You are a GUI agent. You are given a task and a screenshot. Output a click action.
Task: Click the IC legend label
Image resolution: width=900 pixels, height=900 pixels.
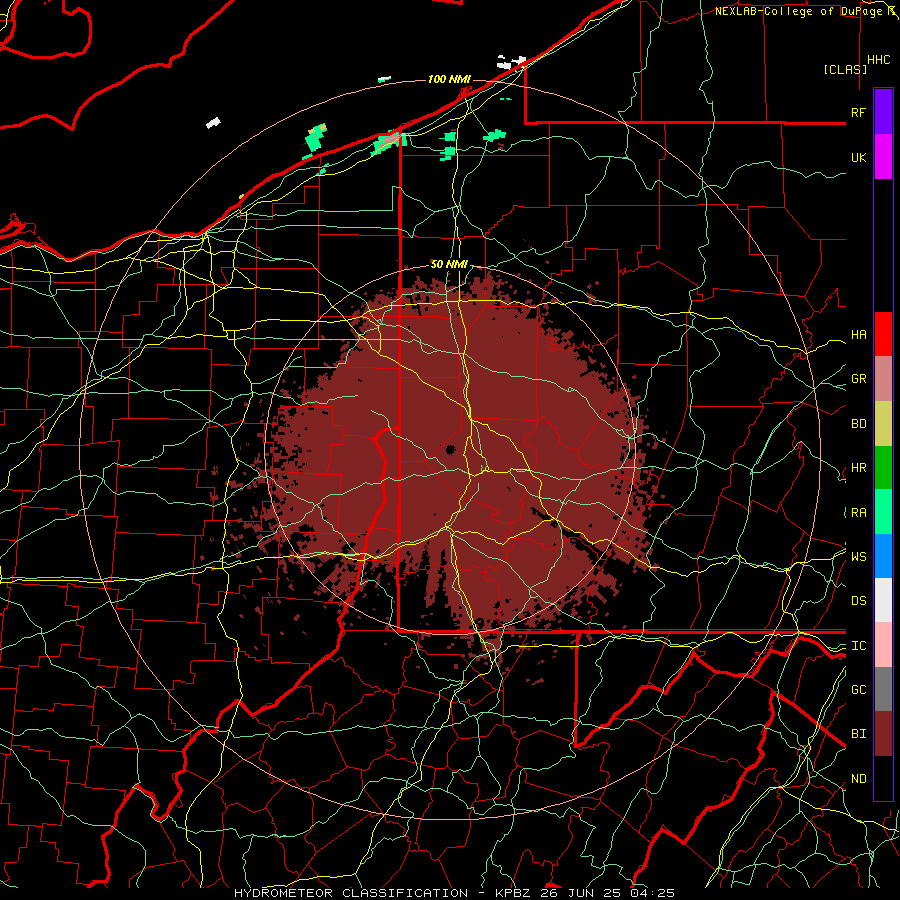point(858,646)
